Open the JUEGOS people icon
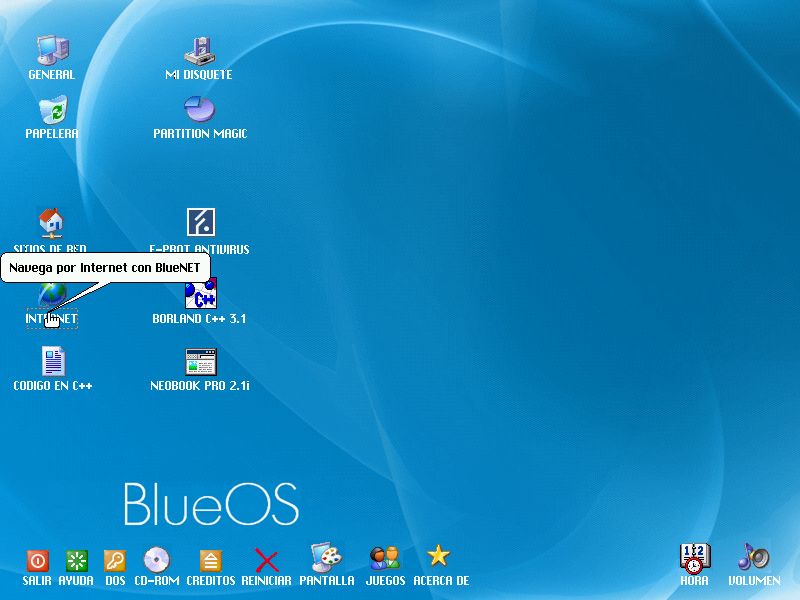The image size is (800, 600). tap(385, 558)
